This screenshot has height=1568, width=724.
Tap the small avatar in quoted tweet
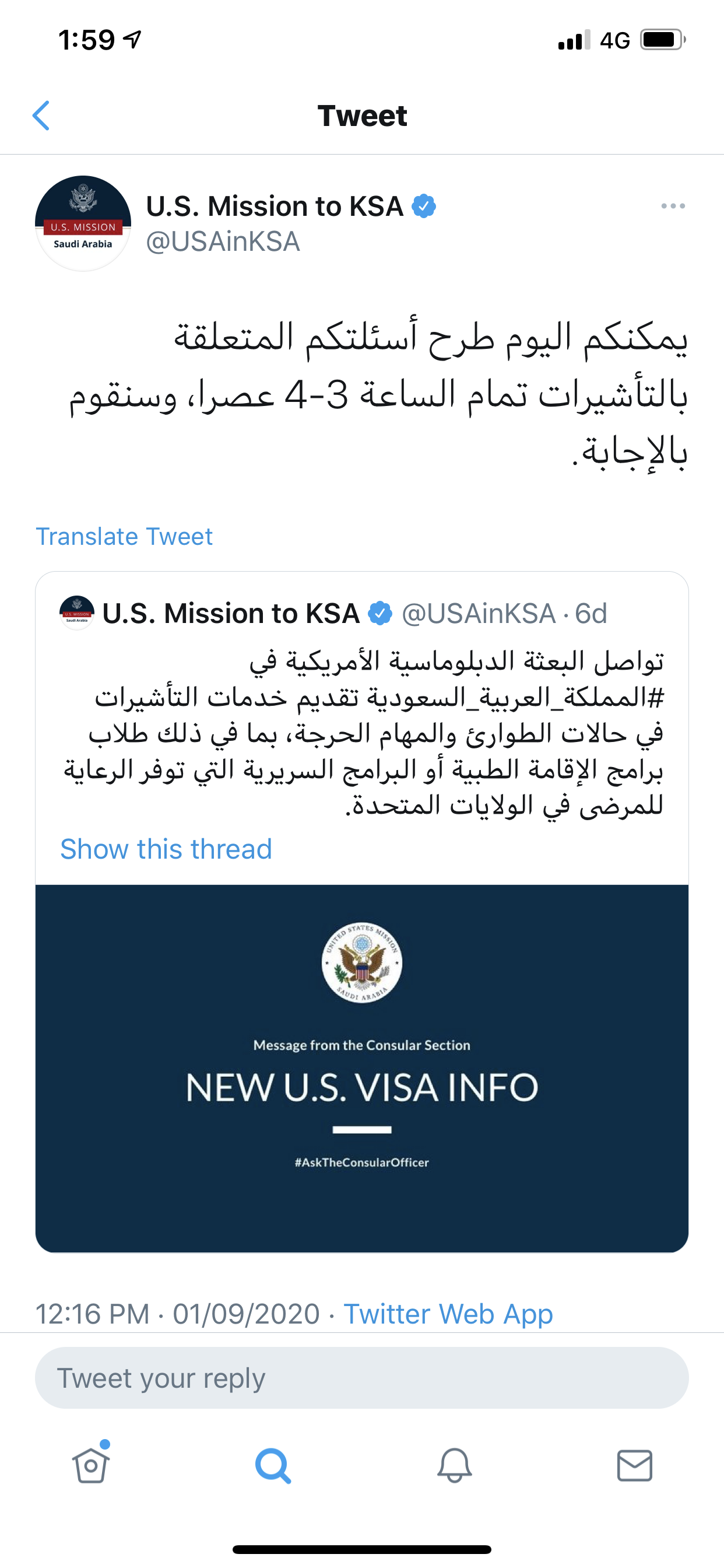[x=77, y=613]
